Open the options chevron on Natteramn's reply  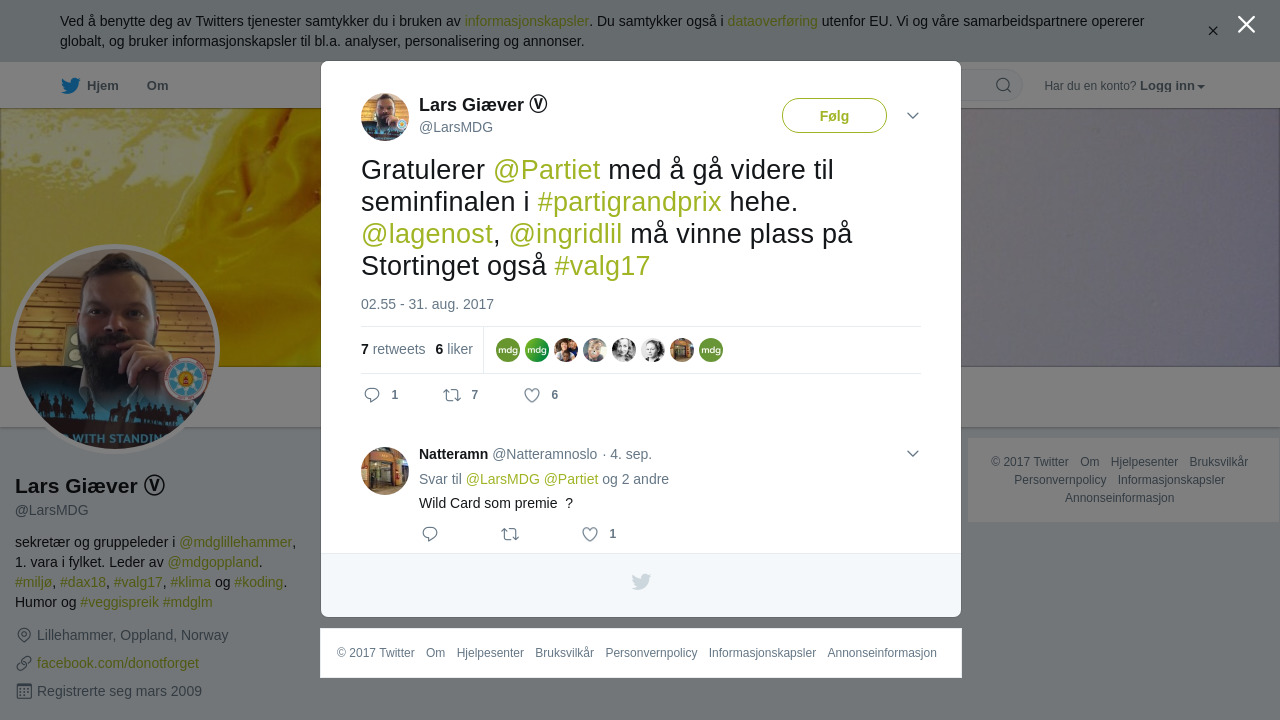pyautogui.click(x=913, y=454)
